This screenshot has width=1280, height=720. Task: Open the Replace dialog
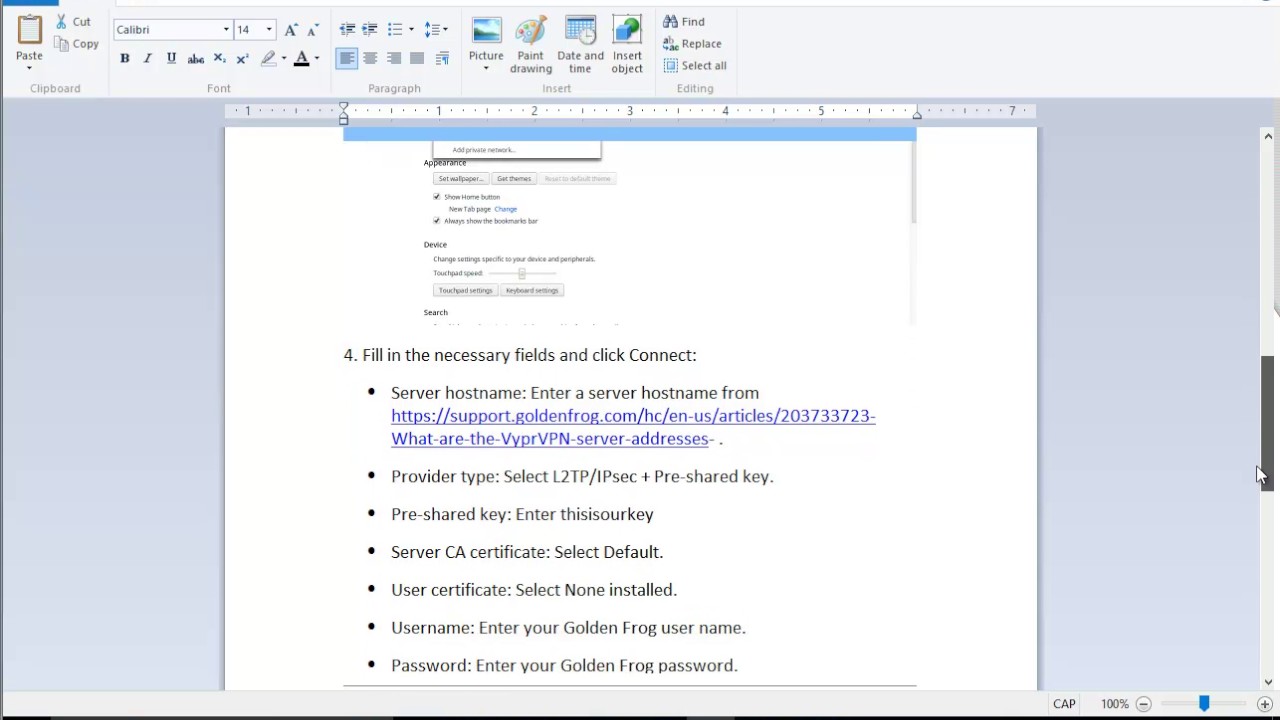click(692, 43)
